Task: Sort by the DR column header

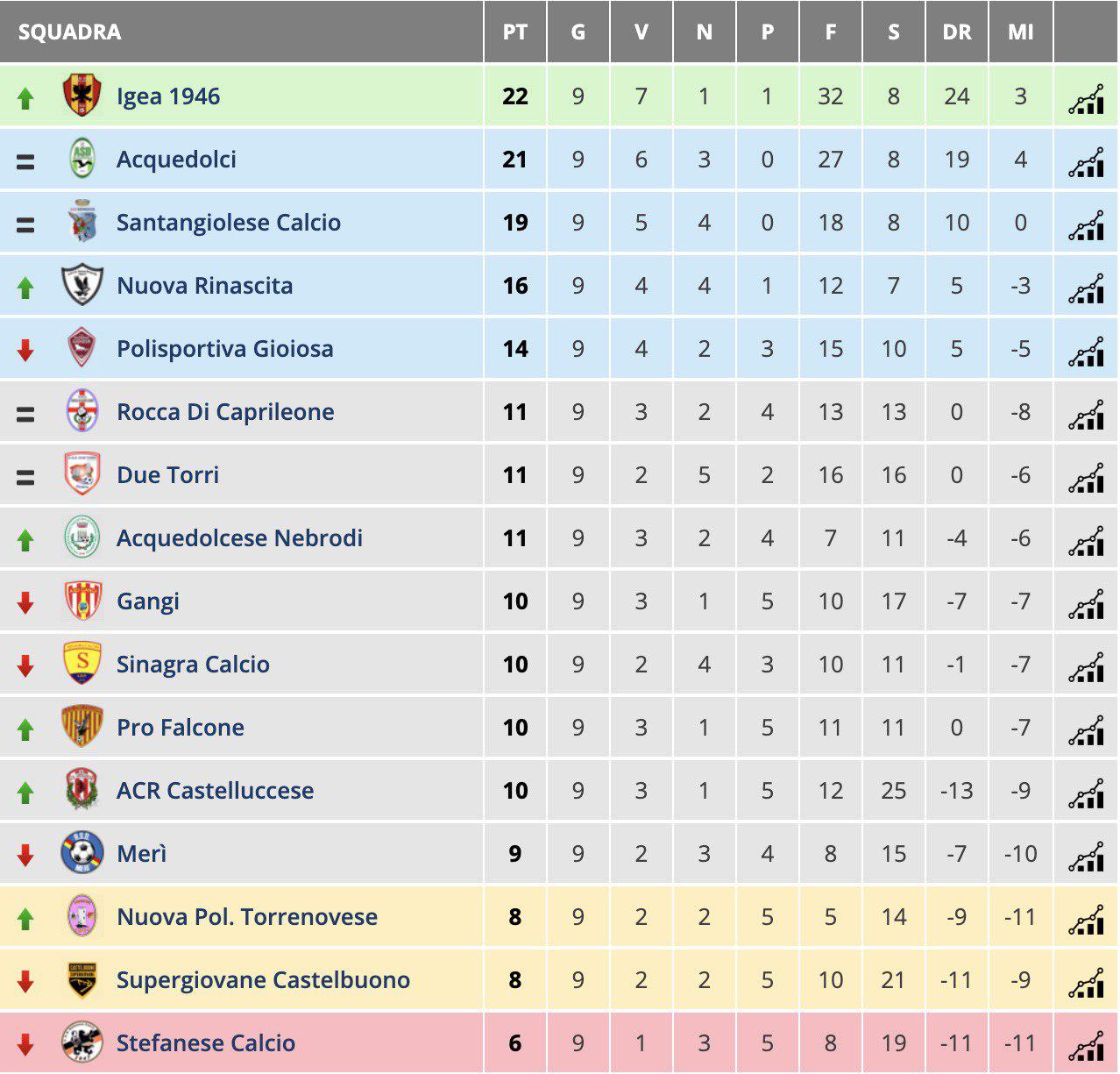Action: (x=957, y=32)
